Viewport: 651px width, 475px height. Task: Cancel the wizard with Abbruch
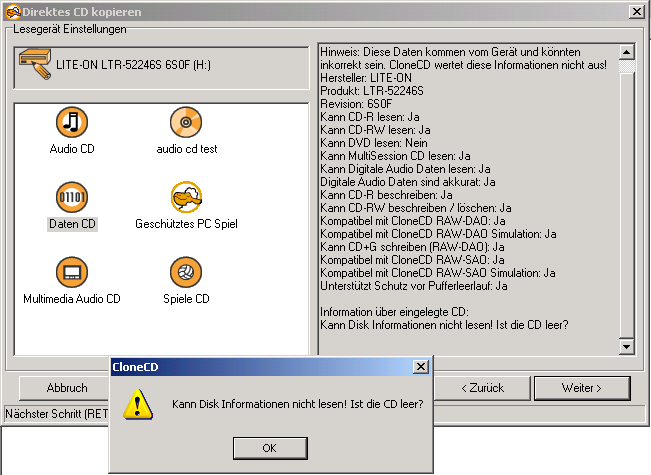[x=67, y=388]
